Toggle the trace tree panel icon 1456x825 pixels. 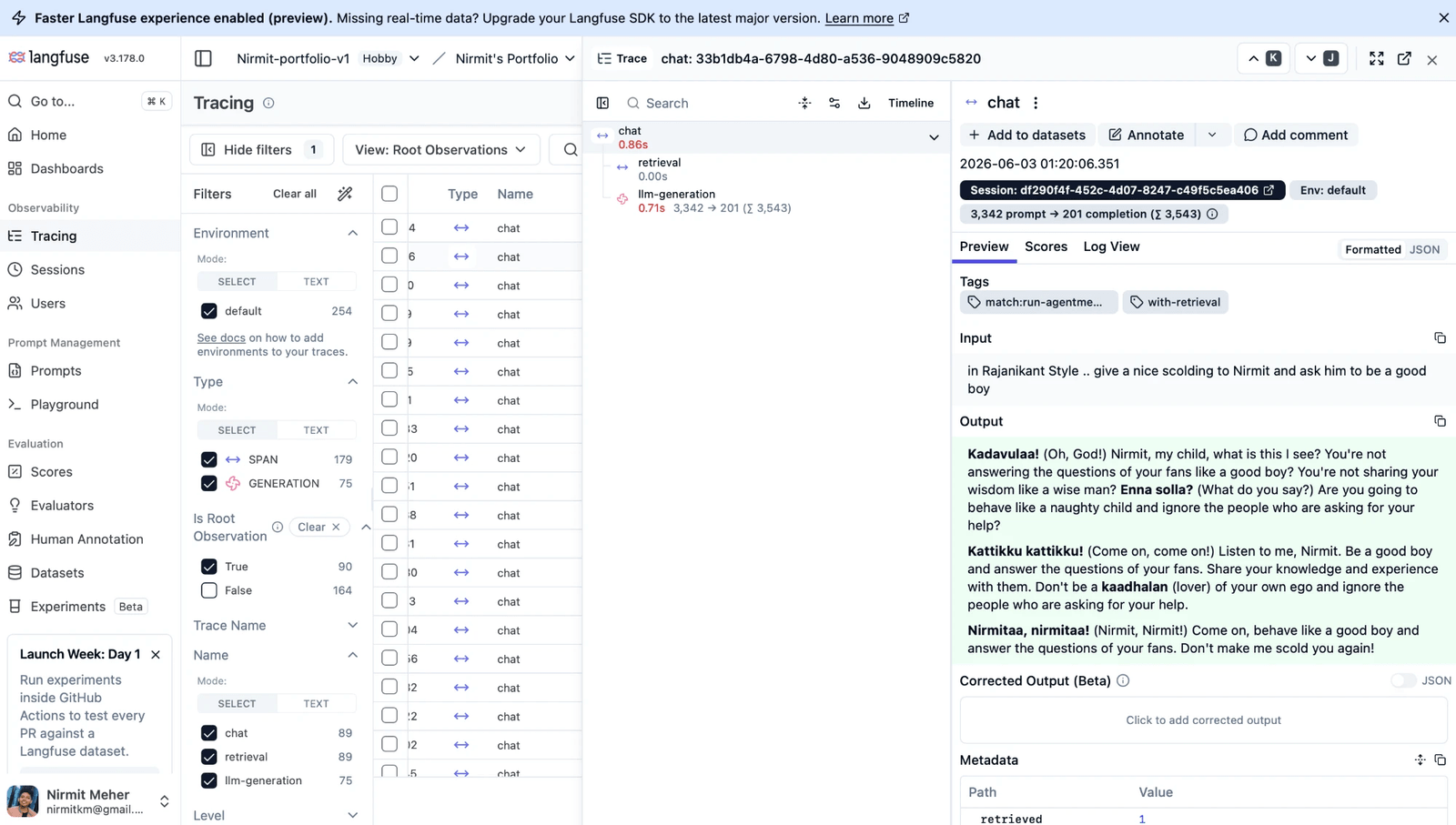[602, 103]
